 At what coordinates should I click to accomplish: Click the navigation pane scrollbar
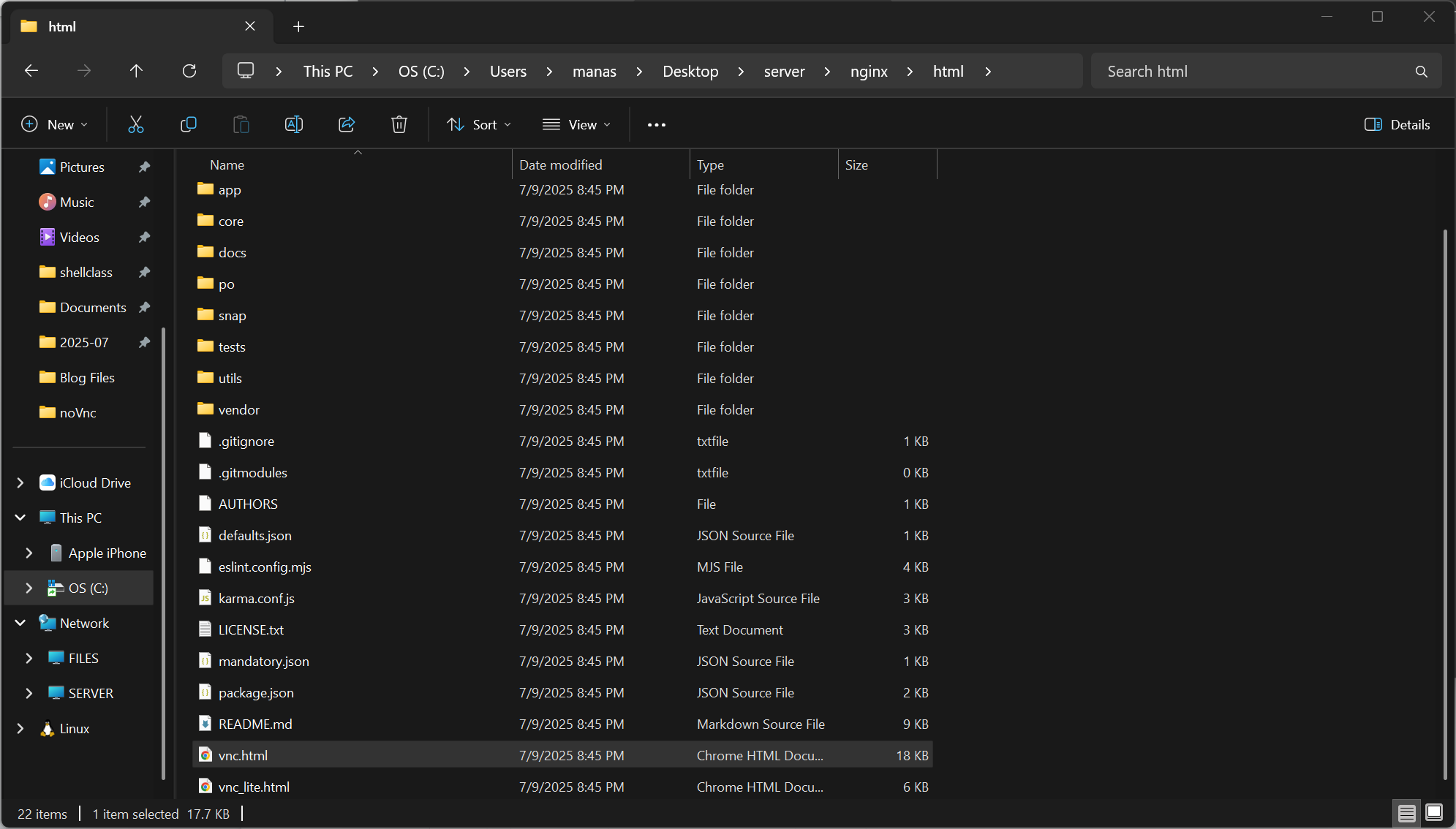163,554
